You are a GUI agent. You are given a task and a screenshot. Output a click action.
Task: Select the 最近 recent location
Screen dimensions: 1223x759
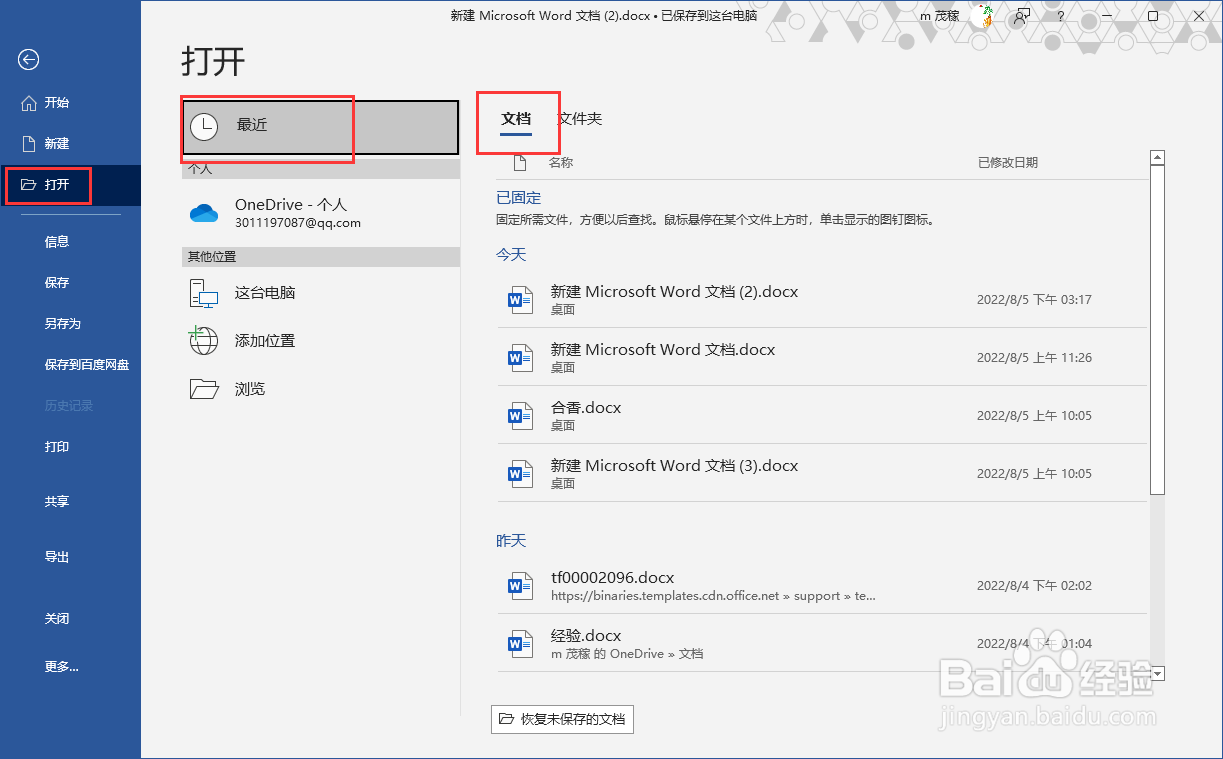pyautogui.click(x=320, y=126)
